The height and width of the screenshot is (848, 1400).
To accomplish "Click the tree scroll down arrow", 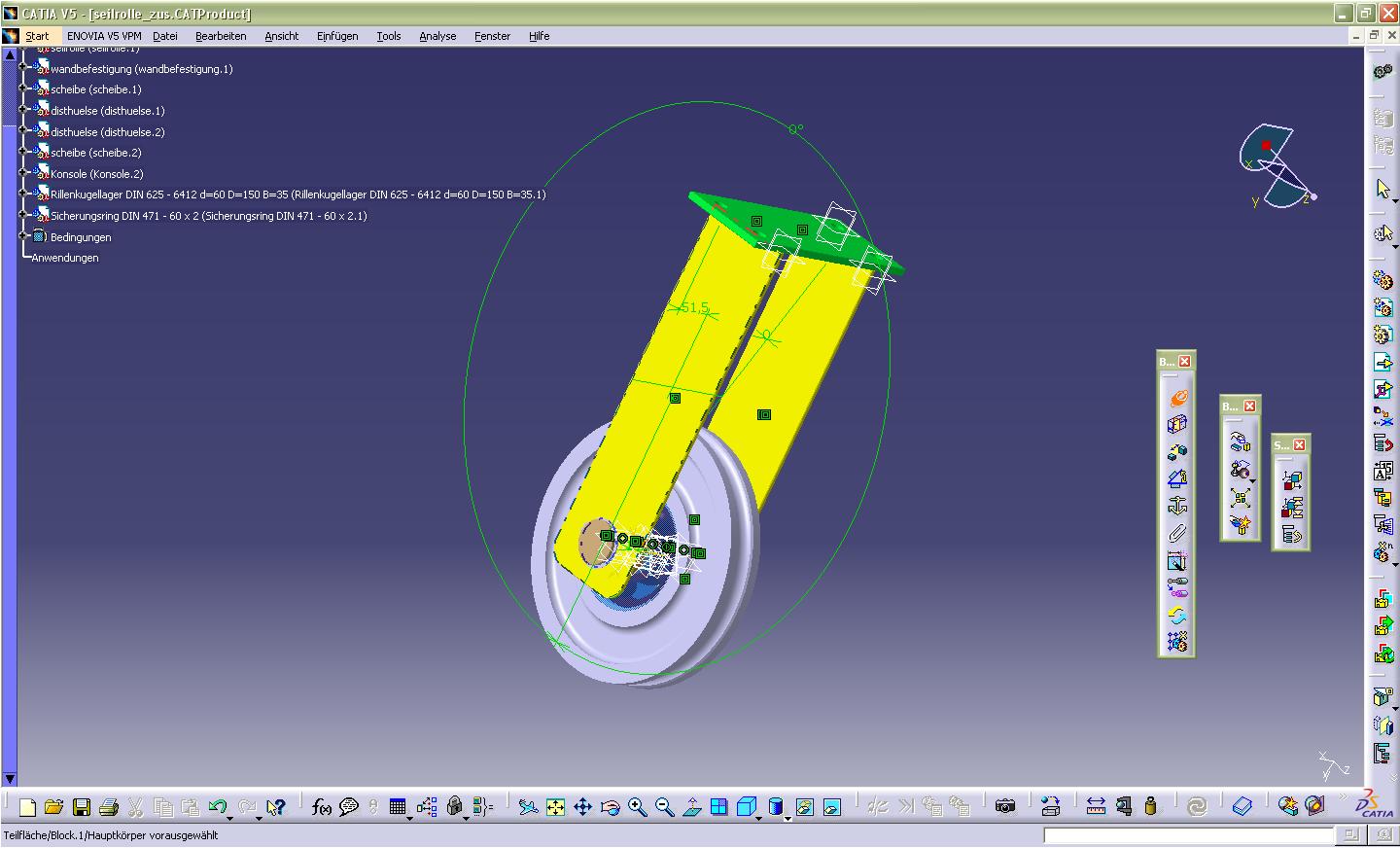I will click(10, 779).
